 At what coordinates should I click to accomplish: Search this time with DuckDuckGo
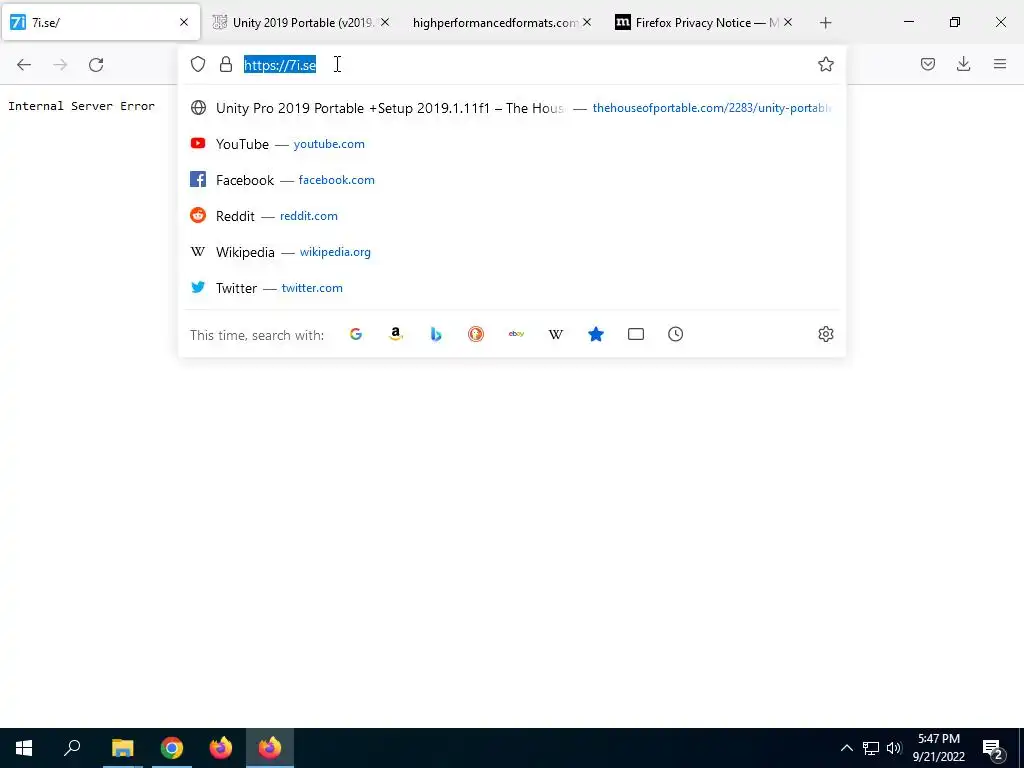pos(475,334)
